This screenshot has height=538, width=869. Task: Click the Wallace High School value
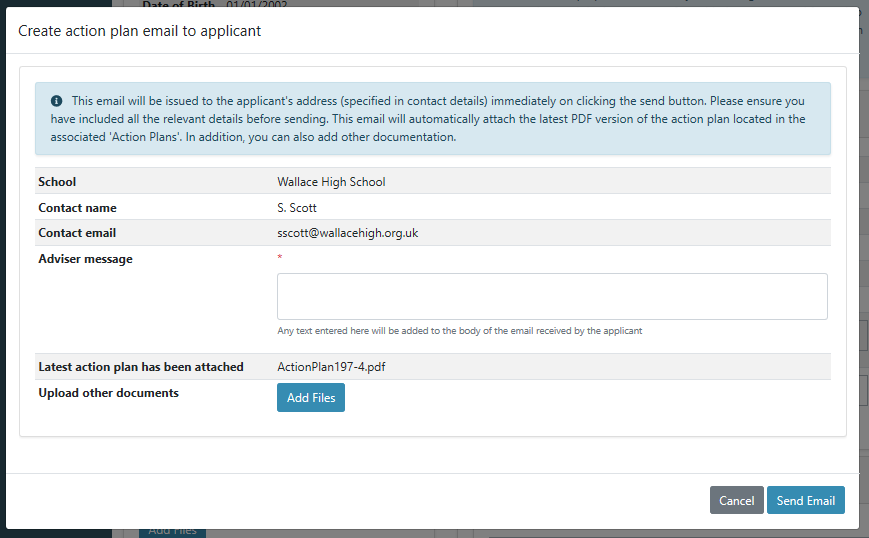tap(331, 182)
